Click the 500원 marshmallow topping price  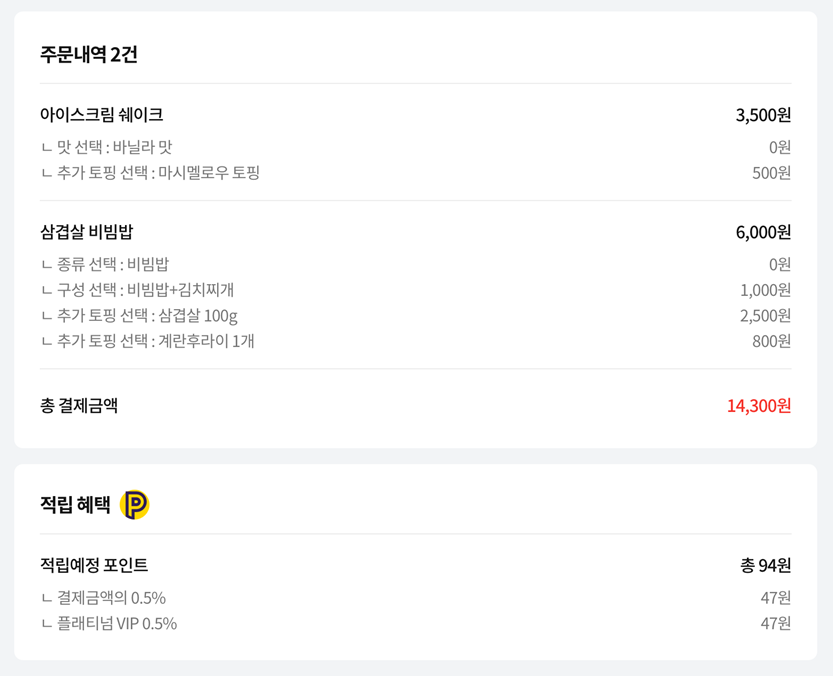point(771,173)
